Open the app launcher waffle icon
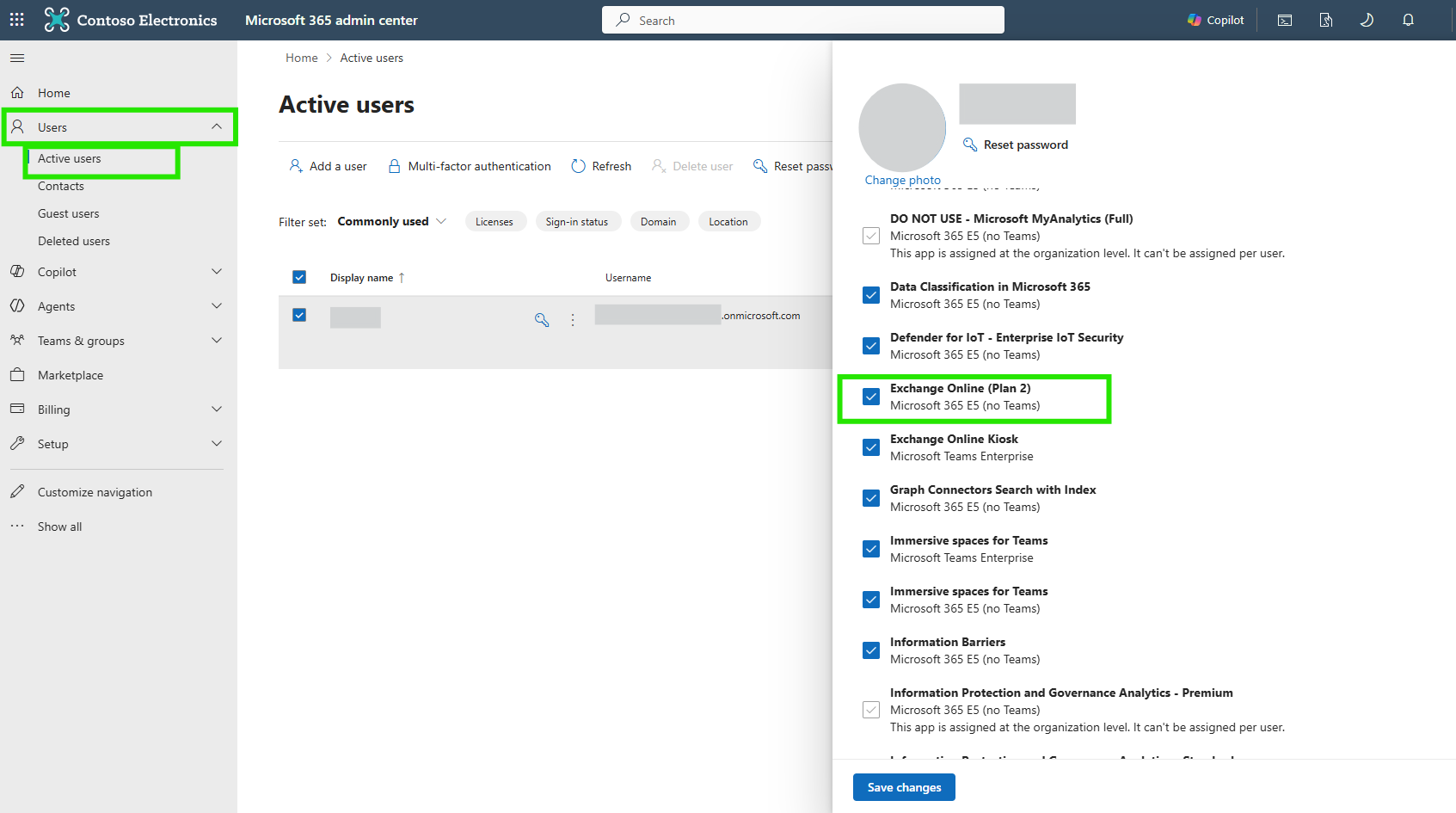 (16, 20)
